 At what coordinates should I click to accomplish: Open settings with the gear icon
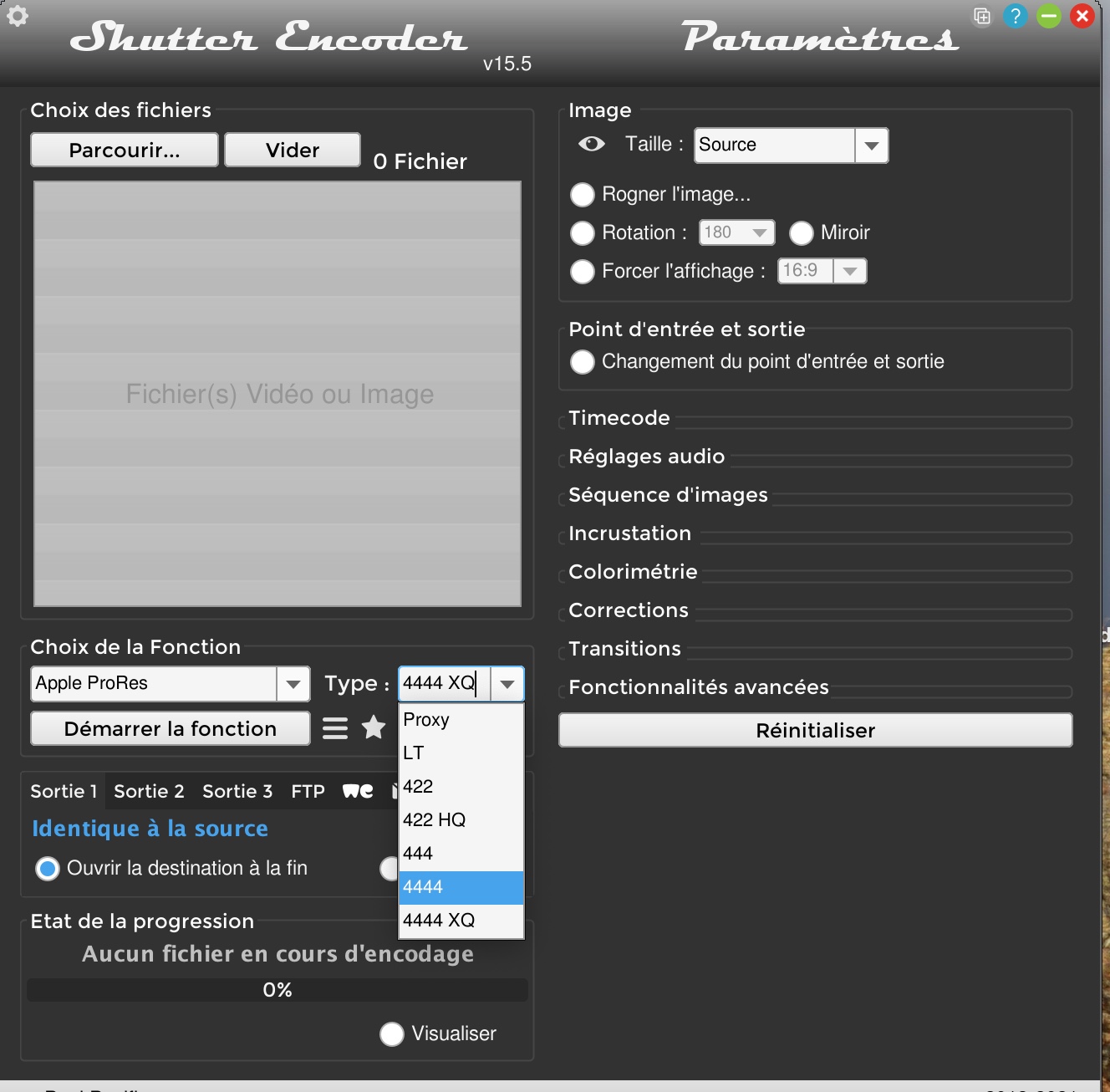tap(18, 16)
